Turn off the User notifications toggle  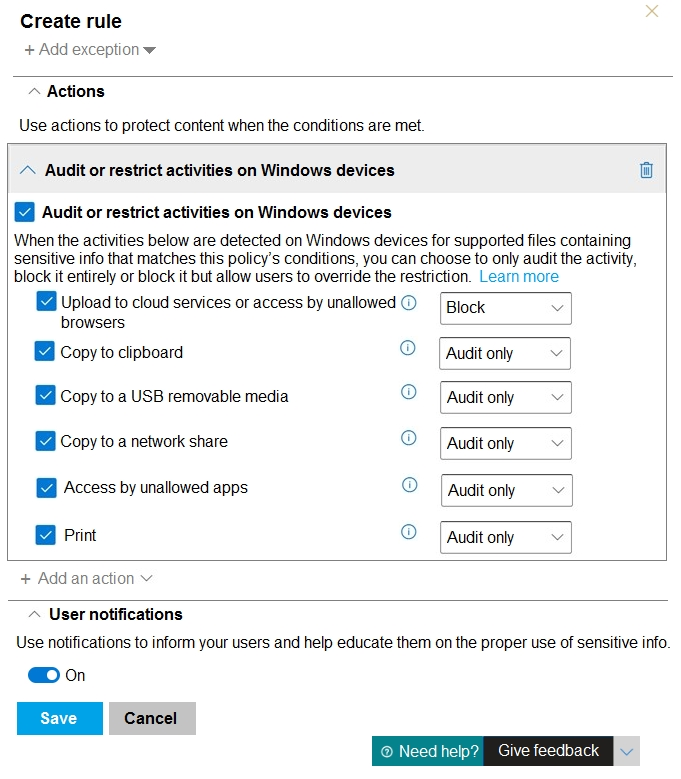pos(44,675)
